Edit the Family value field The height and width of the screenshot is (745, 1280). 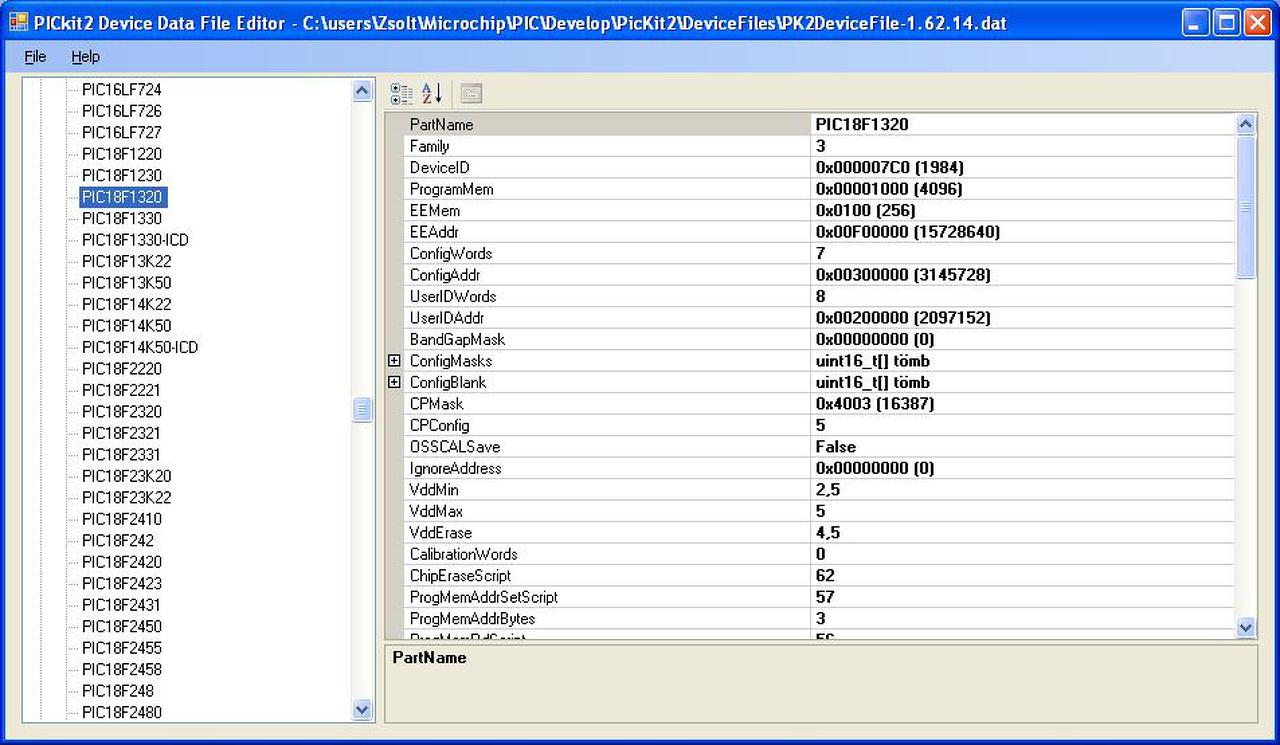(x=1023, y=146)
